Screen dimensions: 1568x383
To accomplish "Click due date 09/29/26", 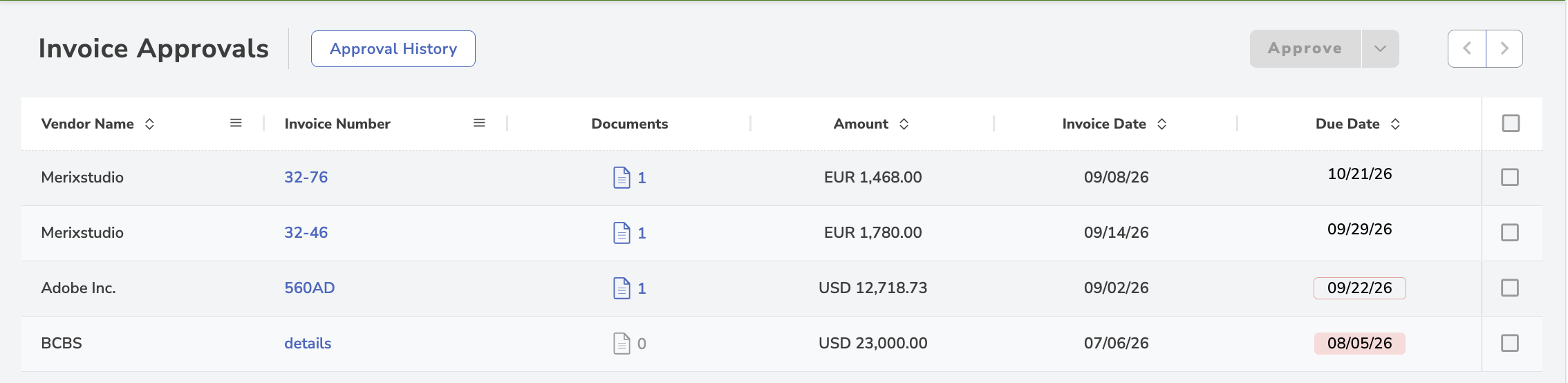I will click(x=1360, y=229).
